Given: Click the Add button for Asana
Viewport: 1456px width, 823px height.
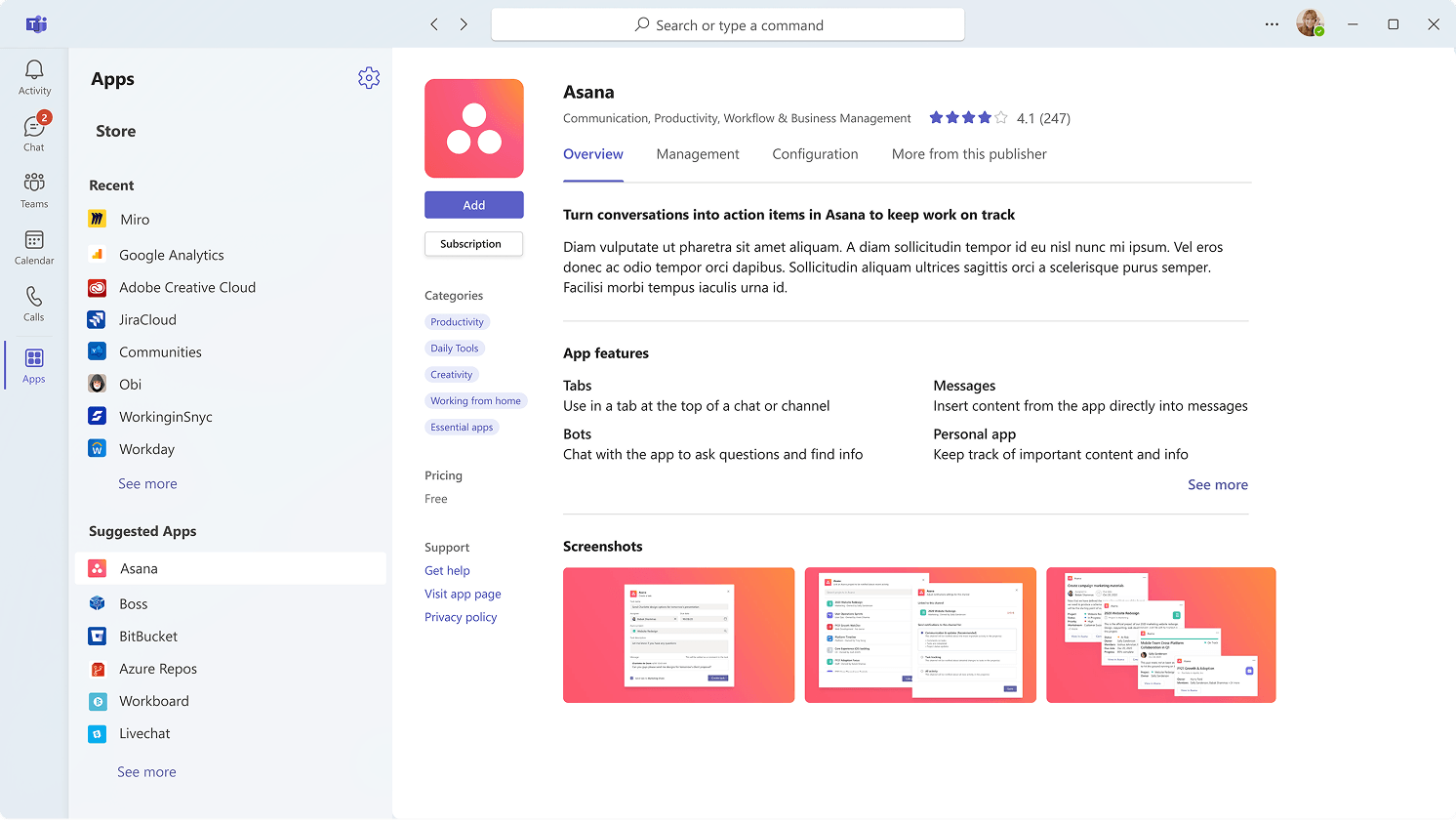Looking at the screenshot, I should 473,205.
